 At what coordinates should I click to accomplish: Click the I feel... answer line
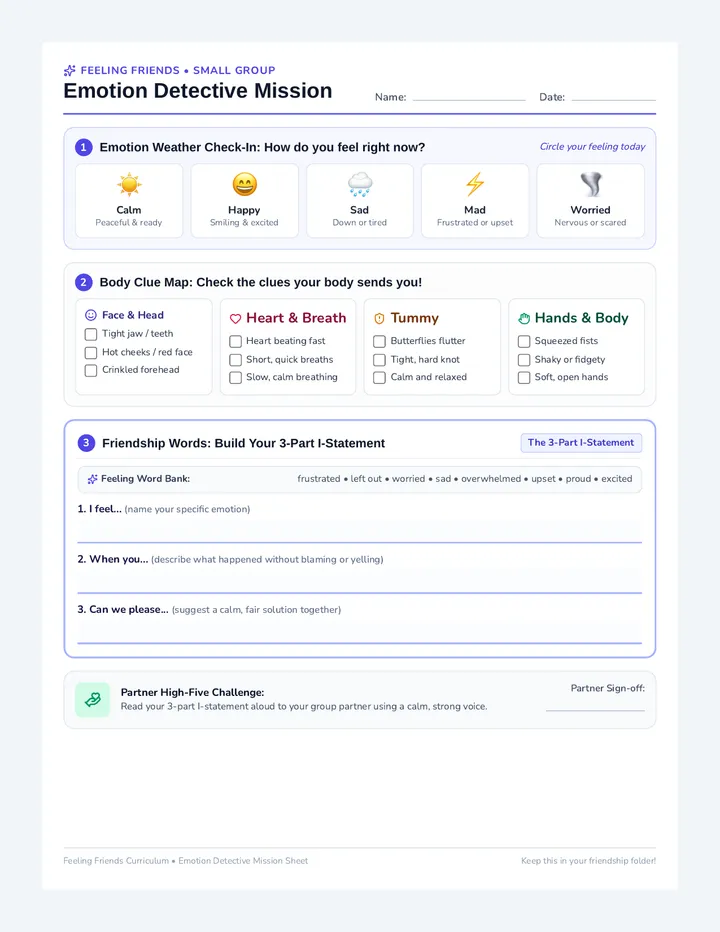(x=360, y=531)
